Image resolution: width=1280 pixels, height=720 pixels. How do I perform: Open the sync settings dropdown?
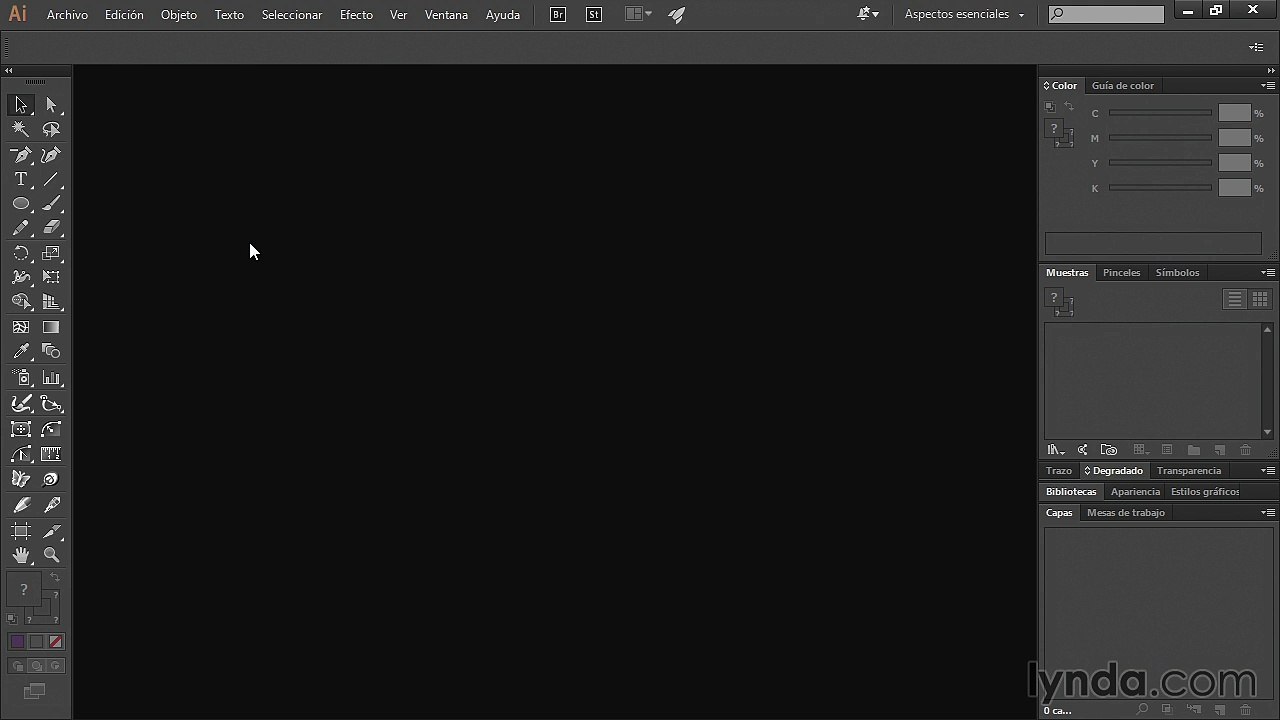point(868,14)
